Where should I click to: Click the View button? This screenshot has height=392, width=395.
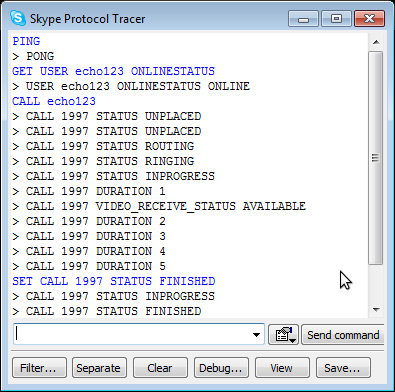click(282, 368)
